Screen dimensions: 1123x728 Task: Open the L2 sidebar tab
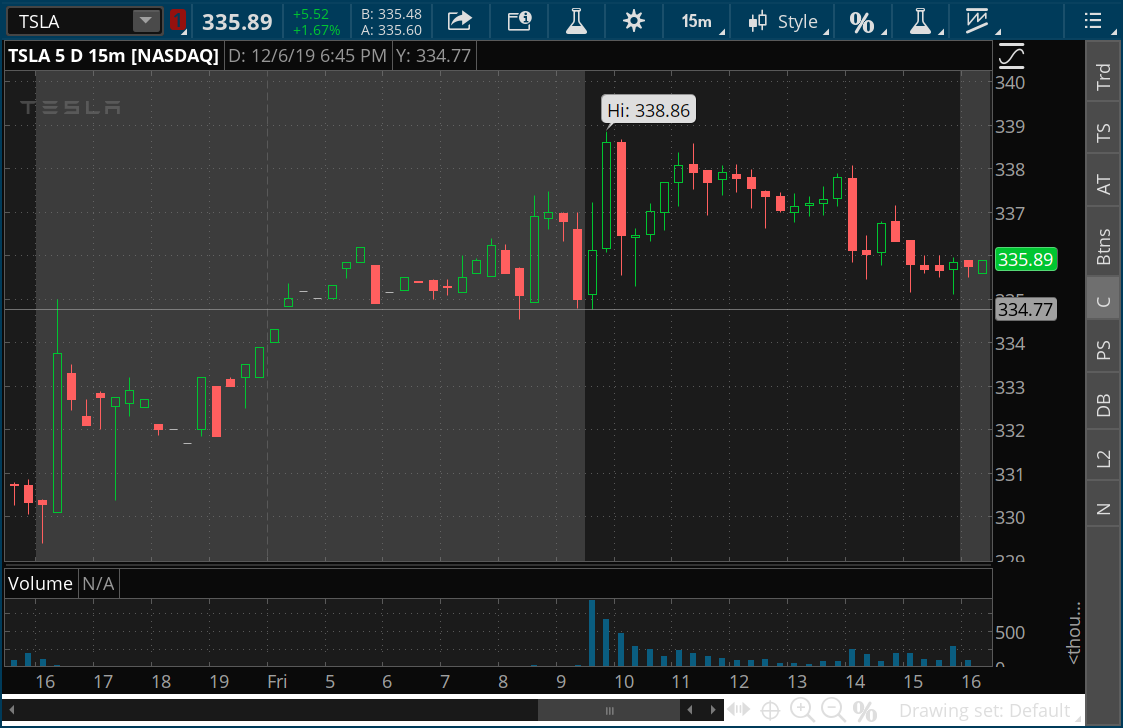tap(1104, 458)
